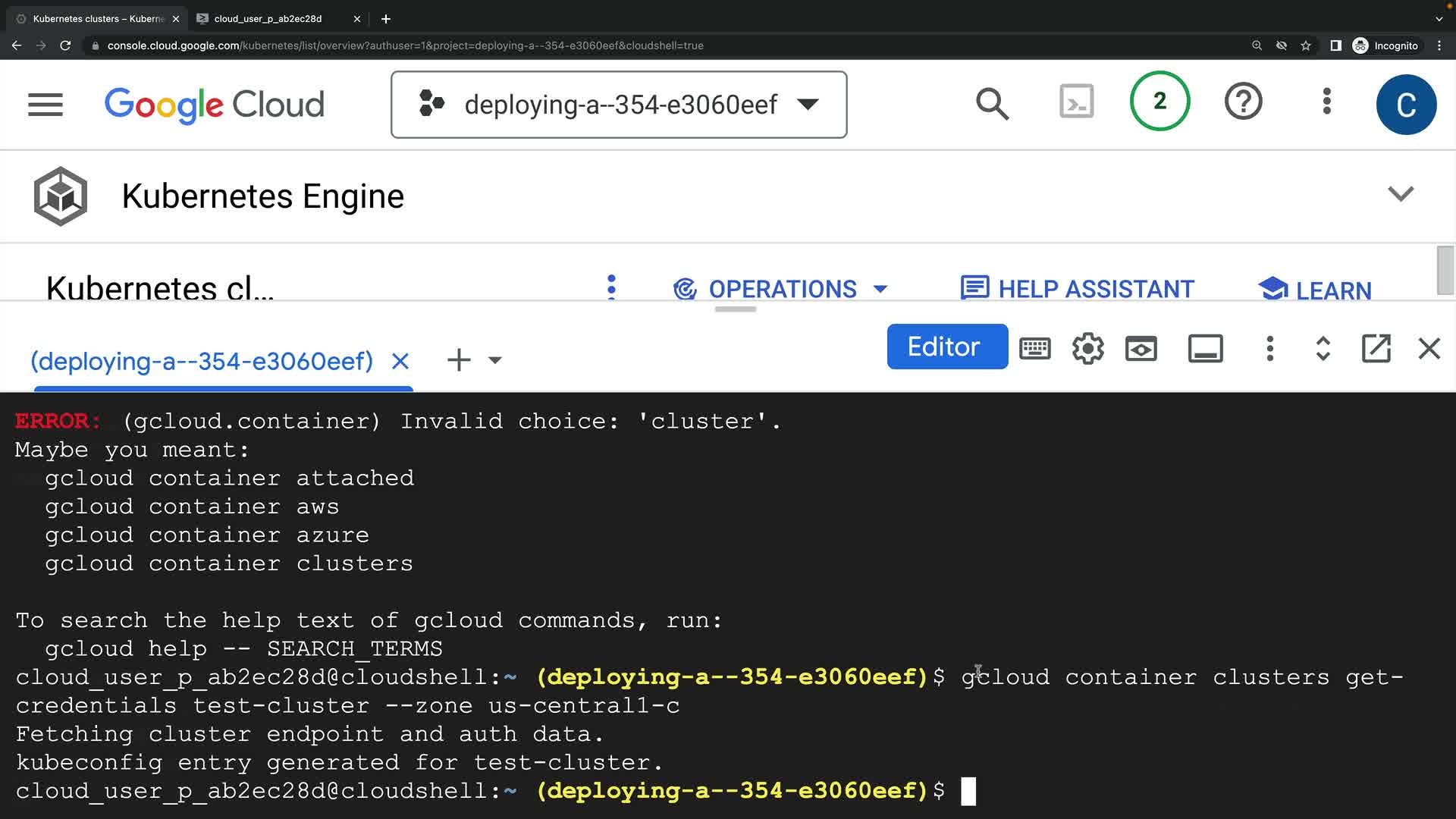Activate the Cloud Shell terminal icon
The height and width of the screenshot is (819, 1456).
pyautogui.click(x=1076, y=102)
